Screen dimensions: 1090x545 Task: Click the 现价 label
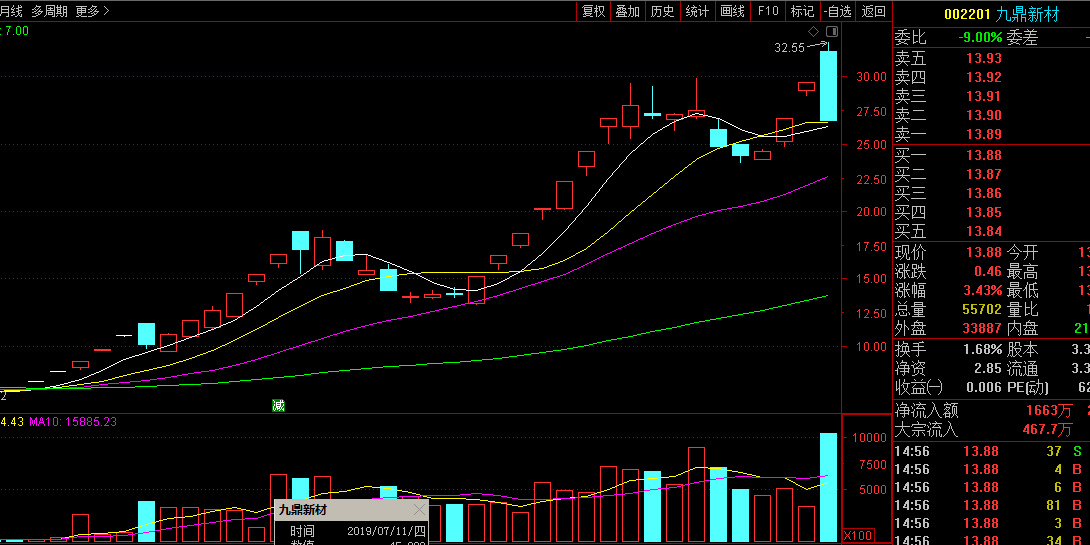tap(910, 252)
